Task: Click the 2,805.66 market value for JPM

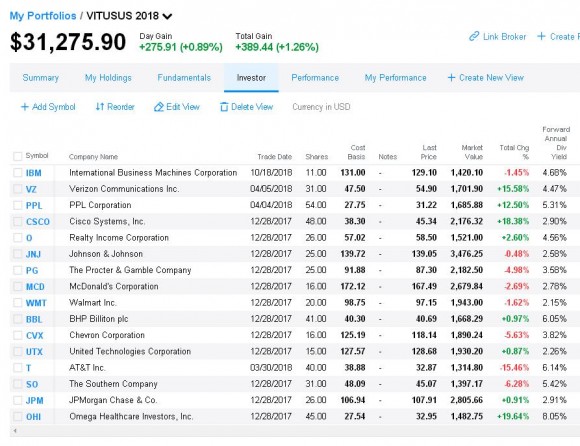Action: pos(467,401)
